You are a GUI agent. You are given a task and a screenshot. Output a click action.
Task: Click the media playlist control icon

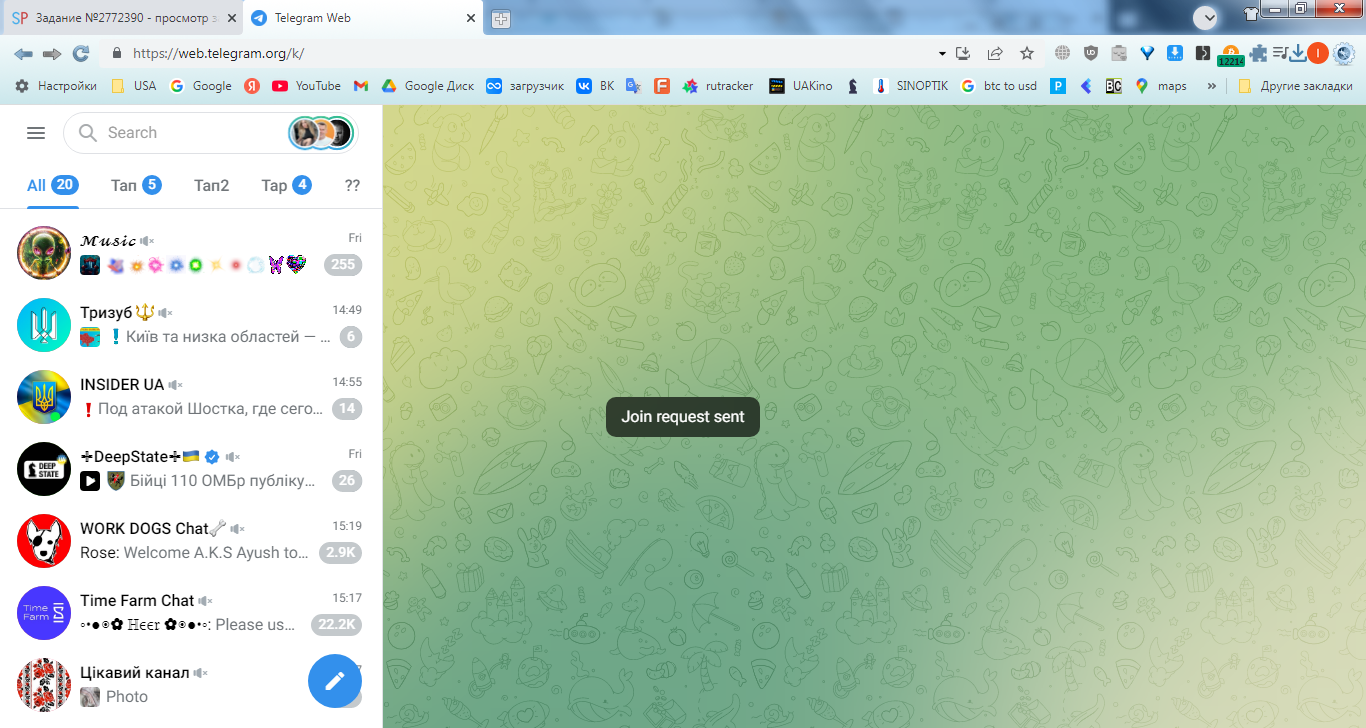(x=1279, y=54)
